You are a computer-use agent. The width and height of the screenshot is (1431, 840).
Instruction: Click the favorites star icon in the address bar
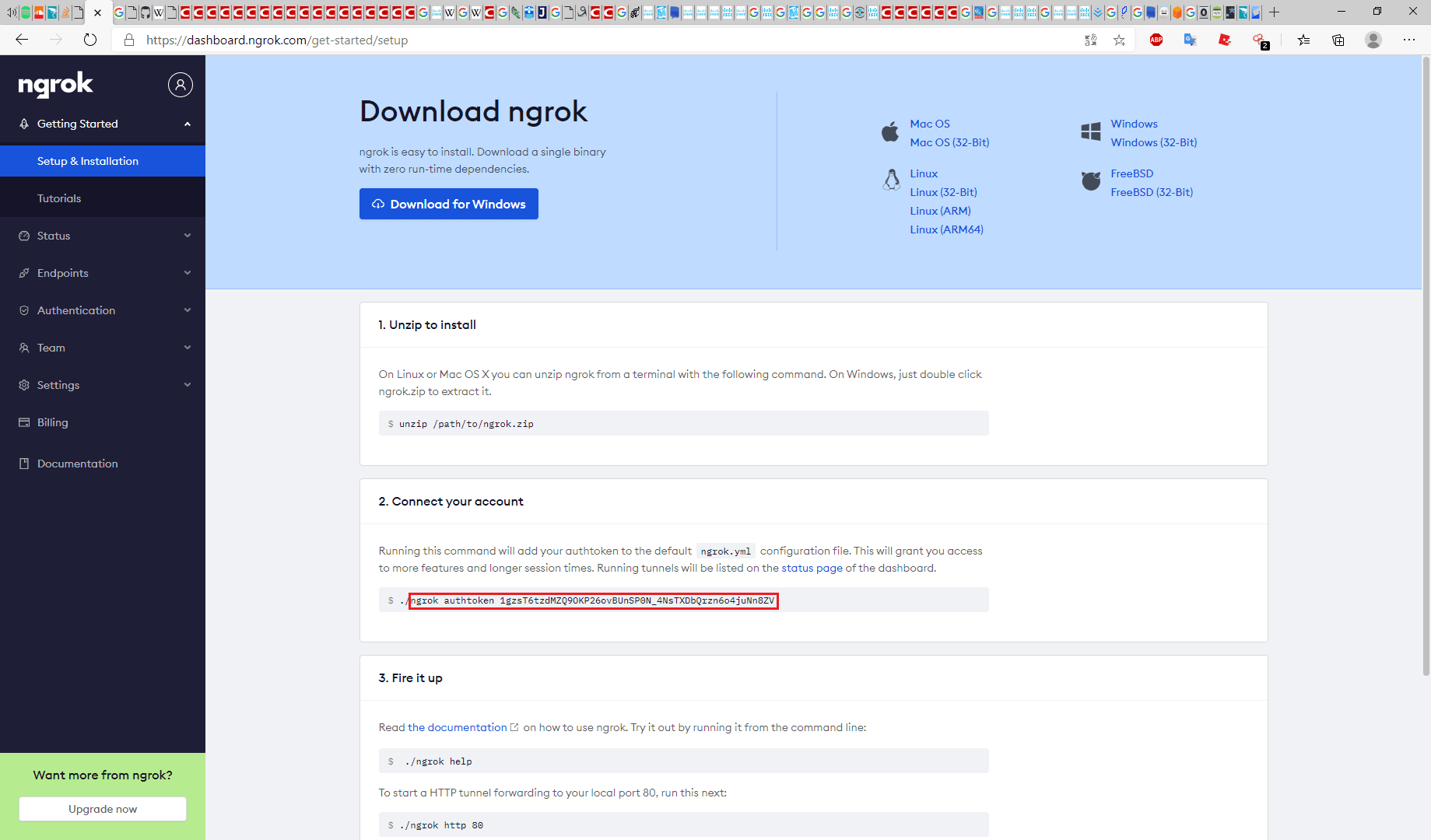pyautogui.click(x=1119, y=40)
